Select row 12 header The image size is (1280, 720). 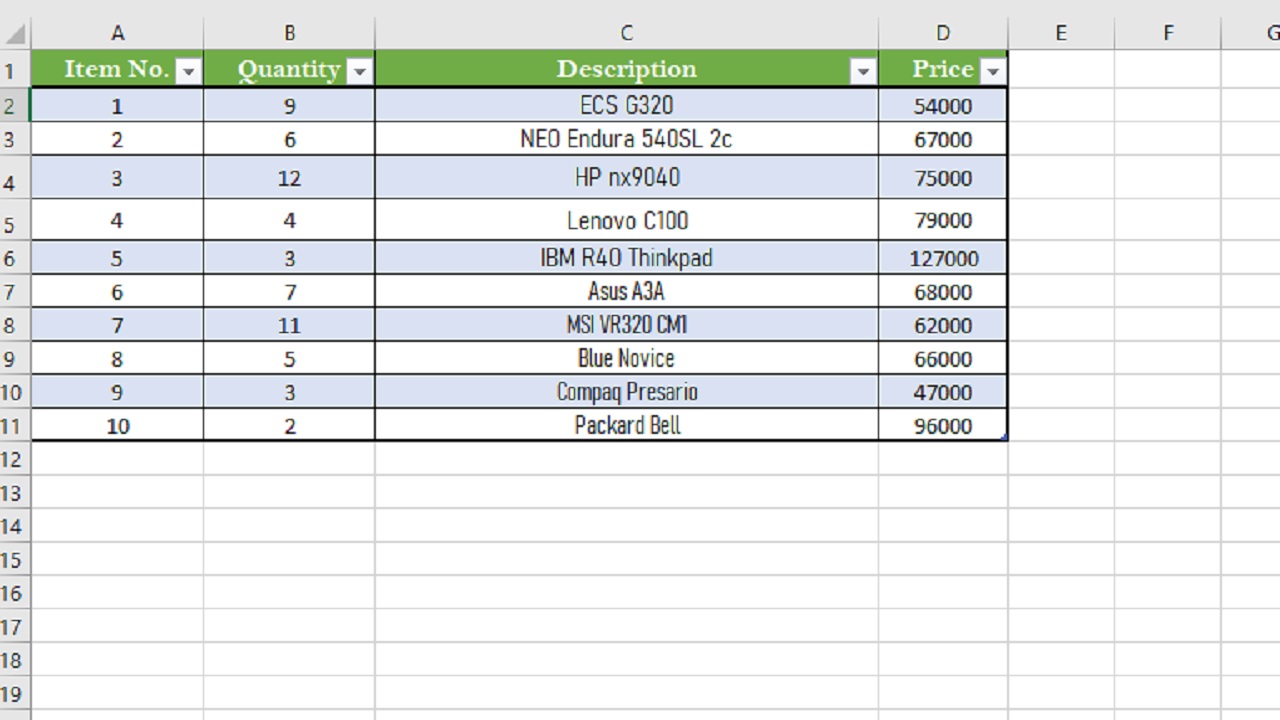tap(15, 459)
